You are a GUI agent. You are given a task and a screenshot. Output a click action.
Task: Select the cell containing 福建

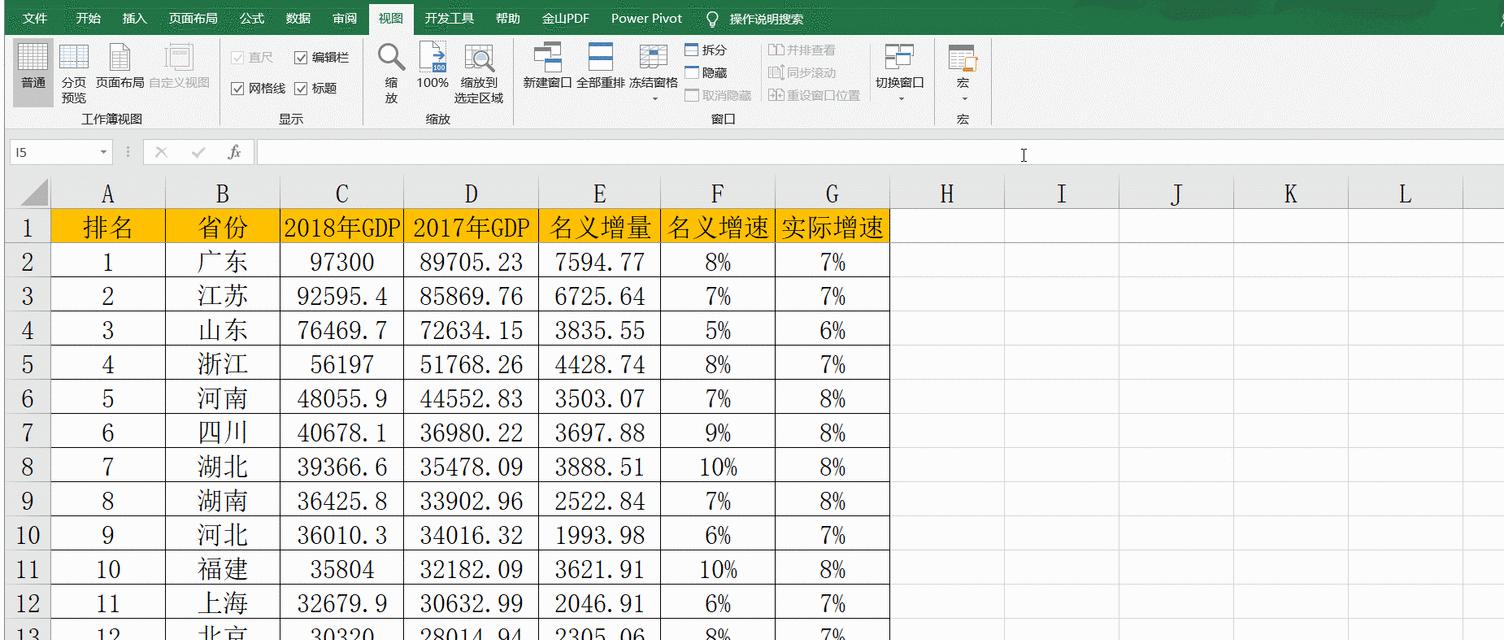[222, 568]
